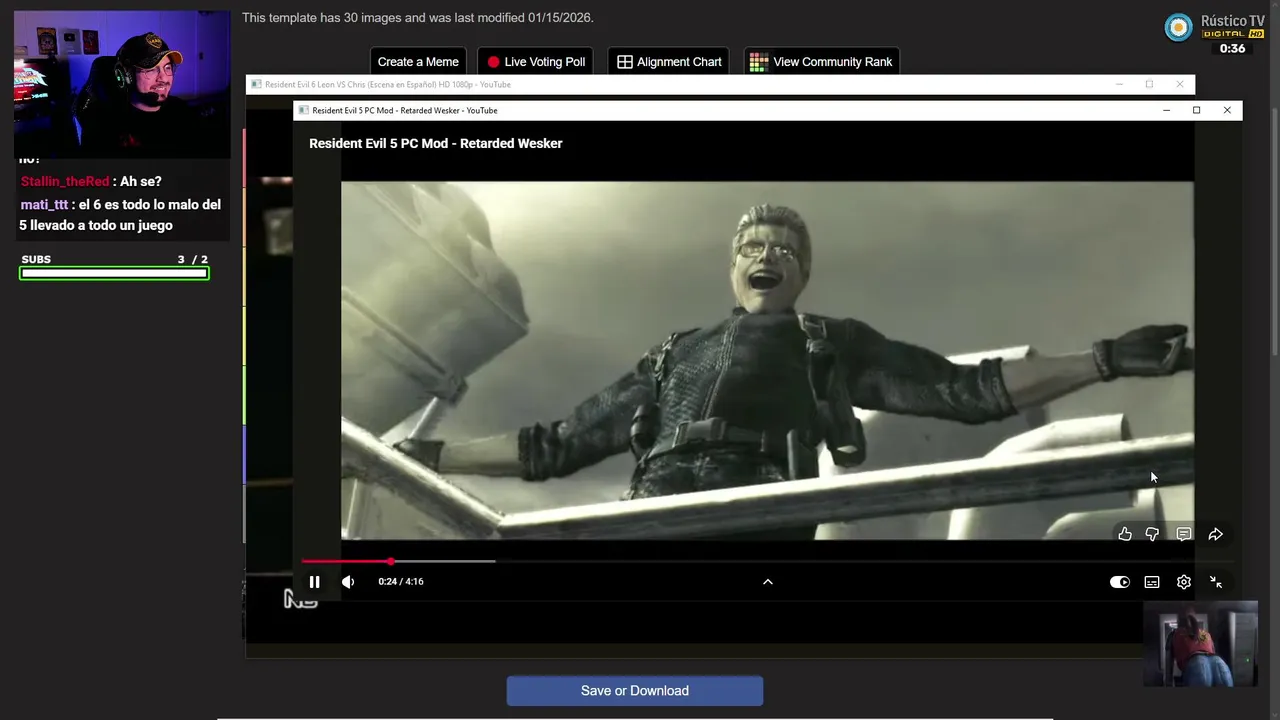The width and height of the screenshot is (1280, 720).
Task: Click the streamer webcam overlay
Action: coord(122,85)
